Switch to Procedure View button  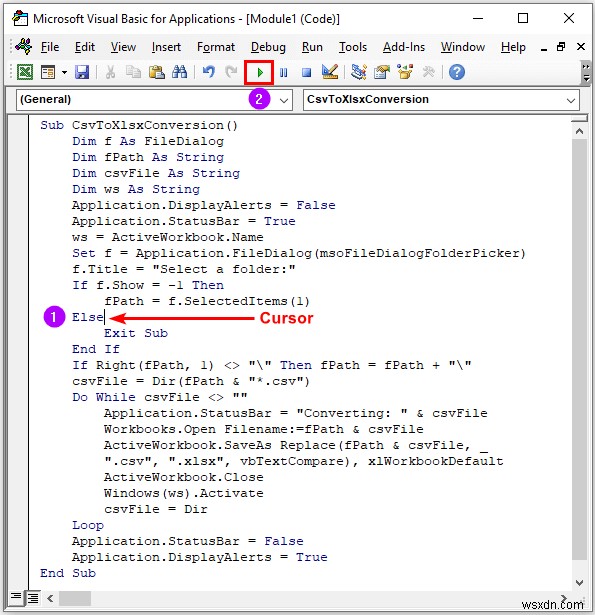(x=16, y=598)
